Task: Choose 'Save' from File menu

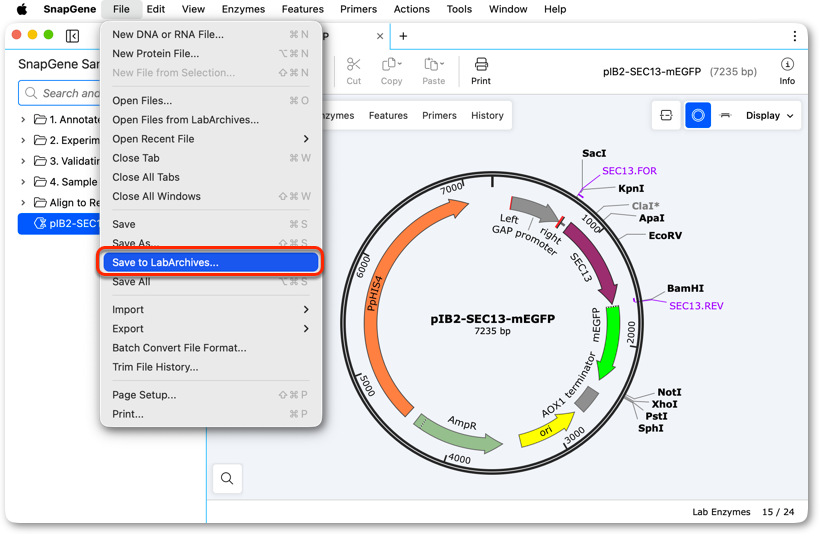Action: click(x=211, y=224)
